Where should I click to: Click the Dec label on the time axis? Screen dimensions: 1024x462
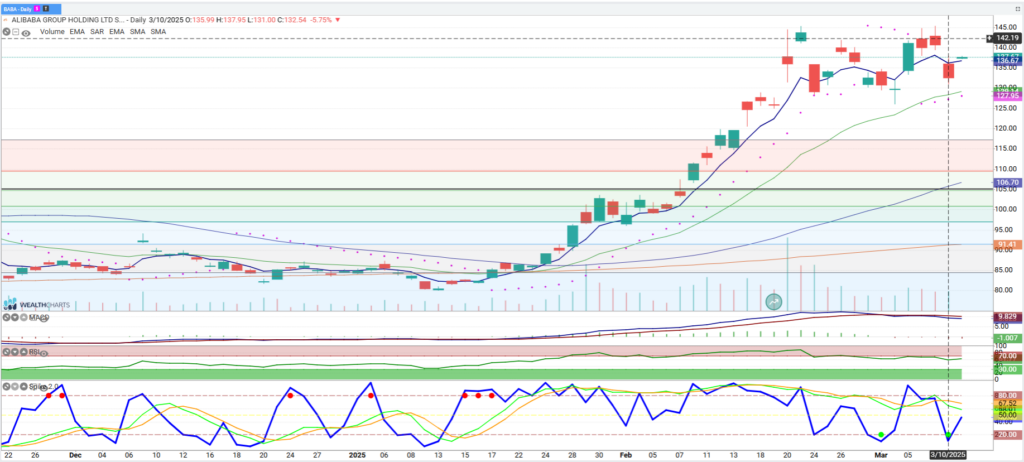point(75,454)
